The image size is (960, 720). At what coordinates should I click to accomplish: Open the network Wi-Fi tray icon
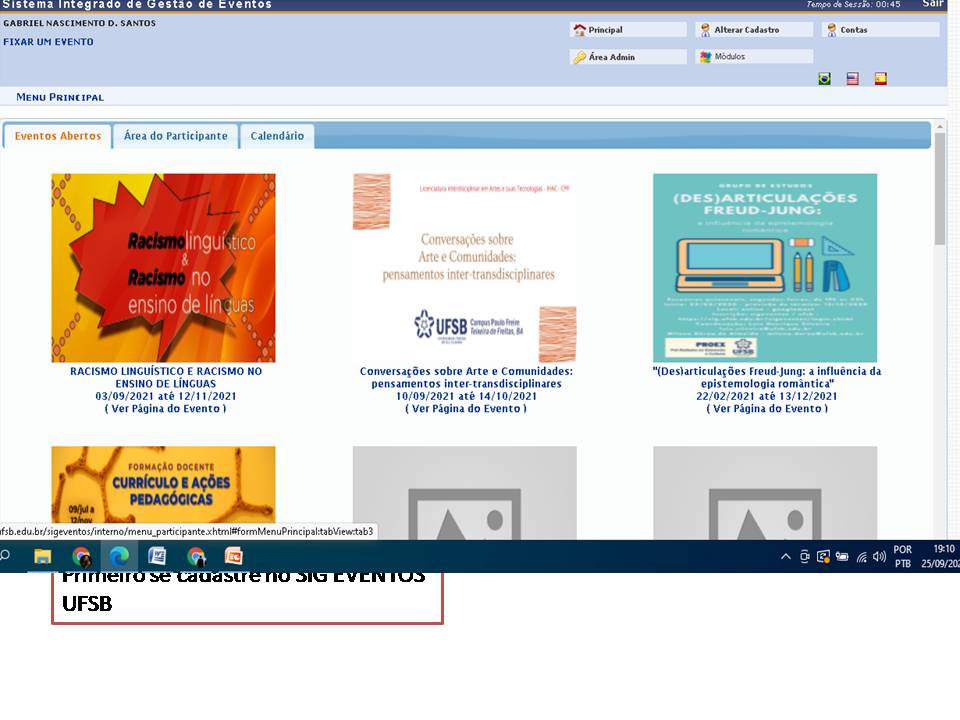[x=861, y=557]
